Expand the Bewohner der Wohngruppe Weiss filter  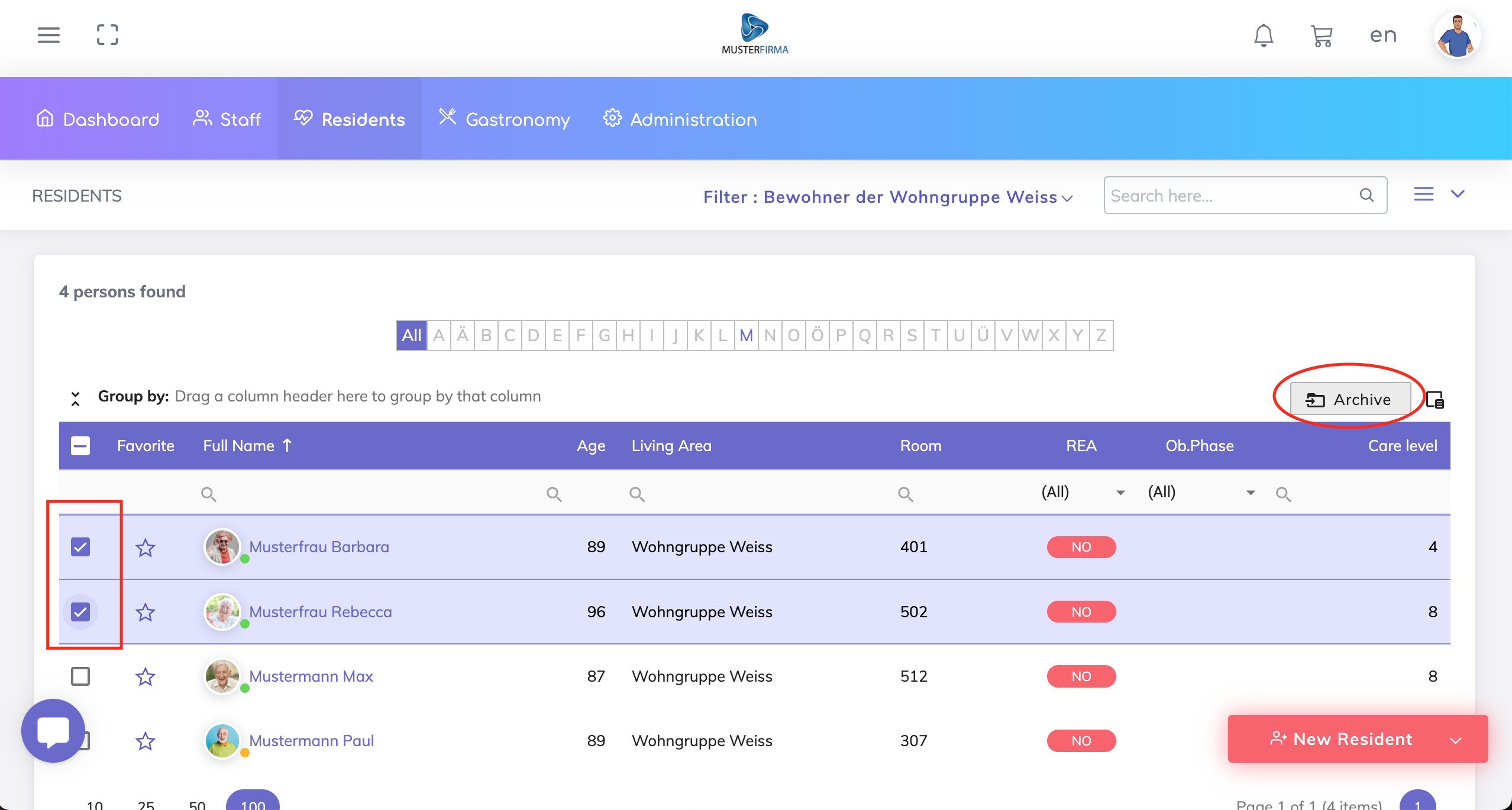pos(887,197)
